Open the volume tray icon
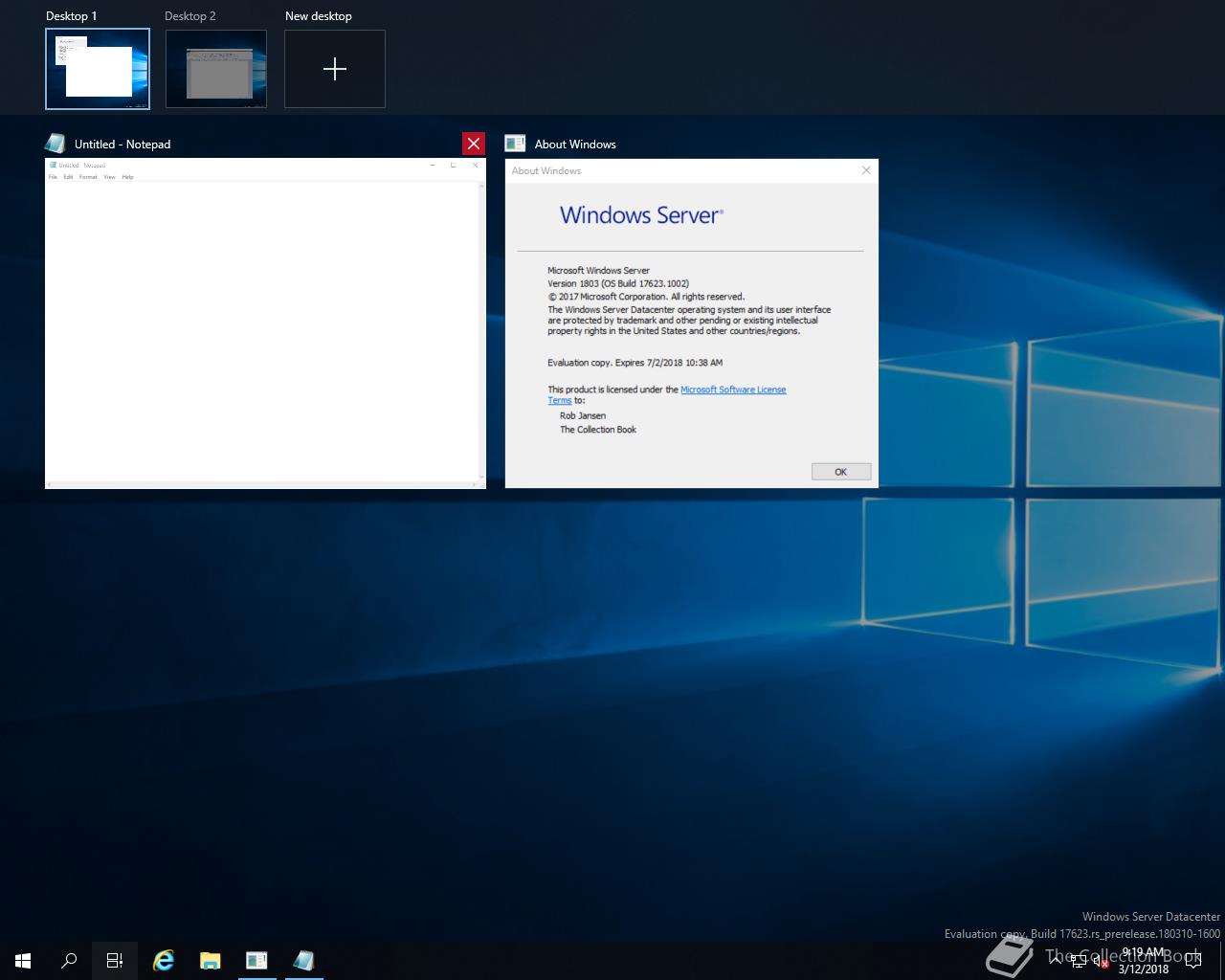The height and width of the screenshot is (980, 1225). pos(1101,961)
